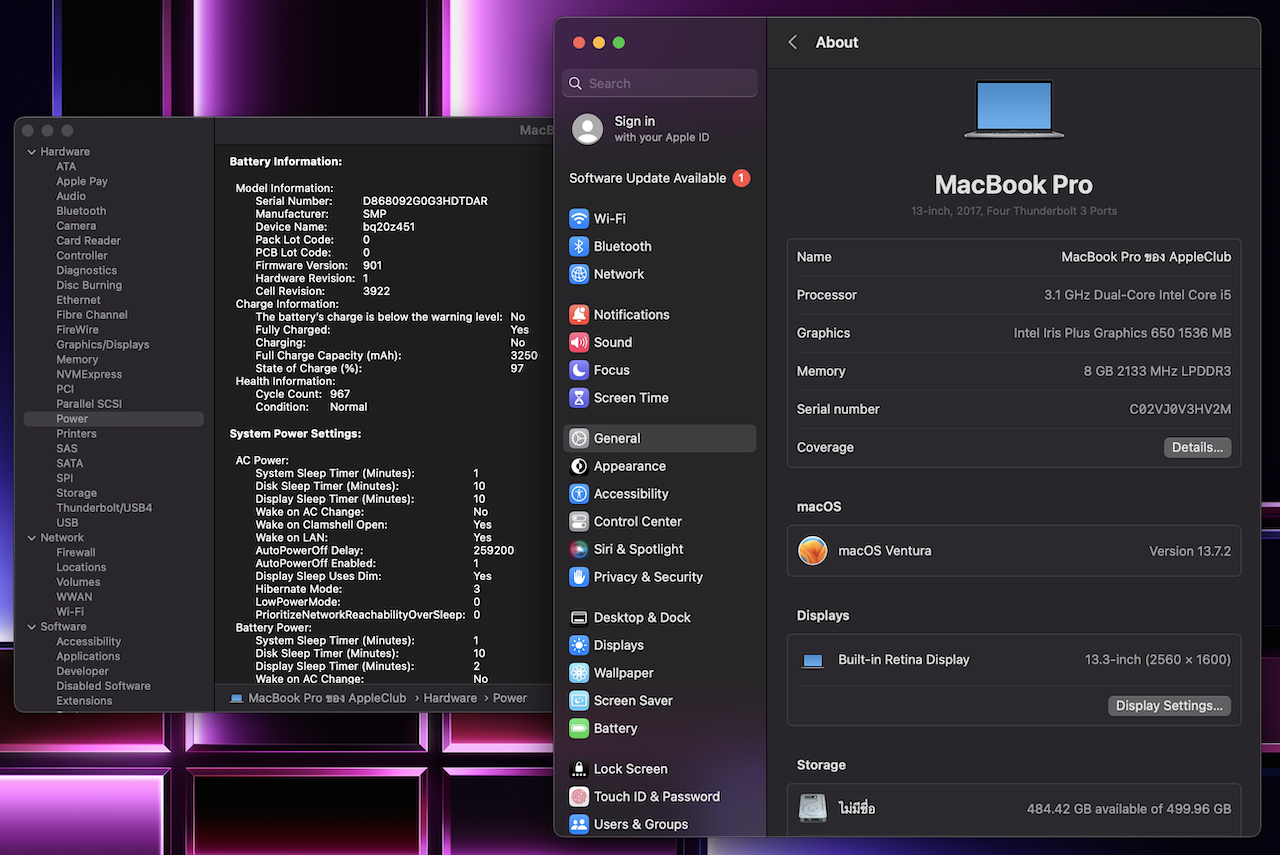Select Graphics/Displays in System Information sidebar
1280x855 pixels.
point(103,345)
